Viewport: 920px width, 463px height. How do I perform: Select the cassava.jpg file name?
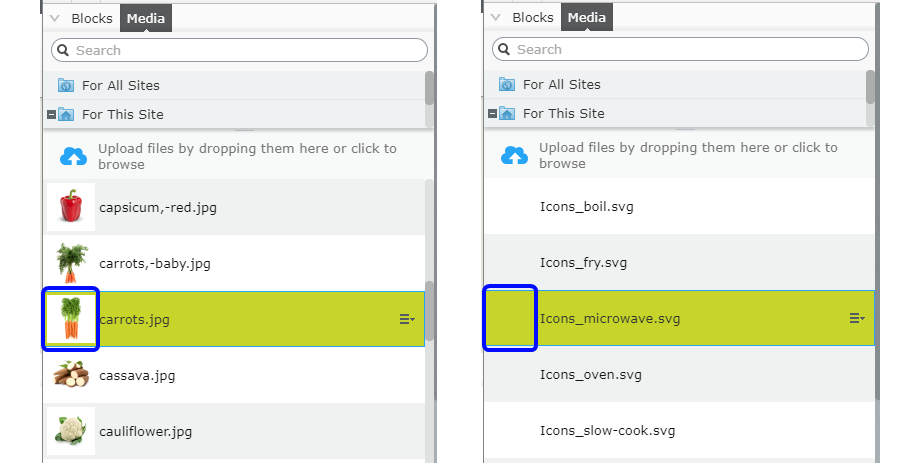(135, 376)
